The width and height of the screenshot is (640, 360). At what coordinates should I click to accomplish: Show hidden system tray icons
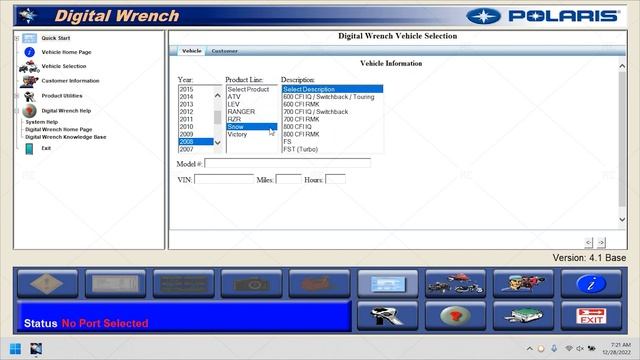click(x=529, y=349)
